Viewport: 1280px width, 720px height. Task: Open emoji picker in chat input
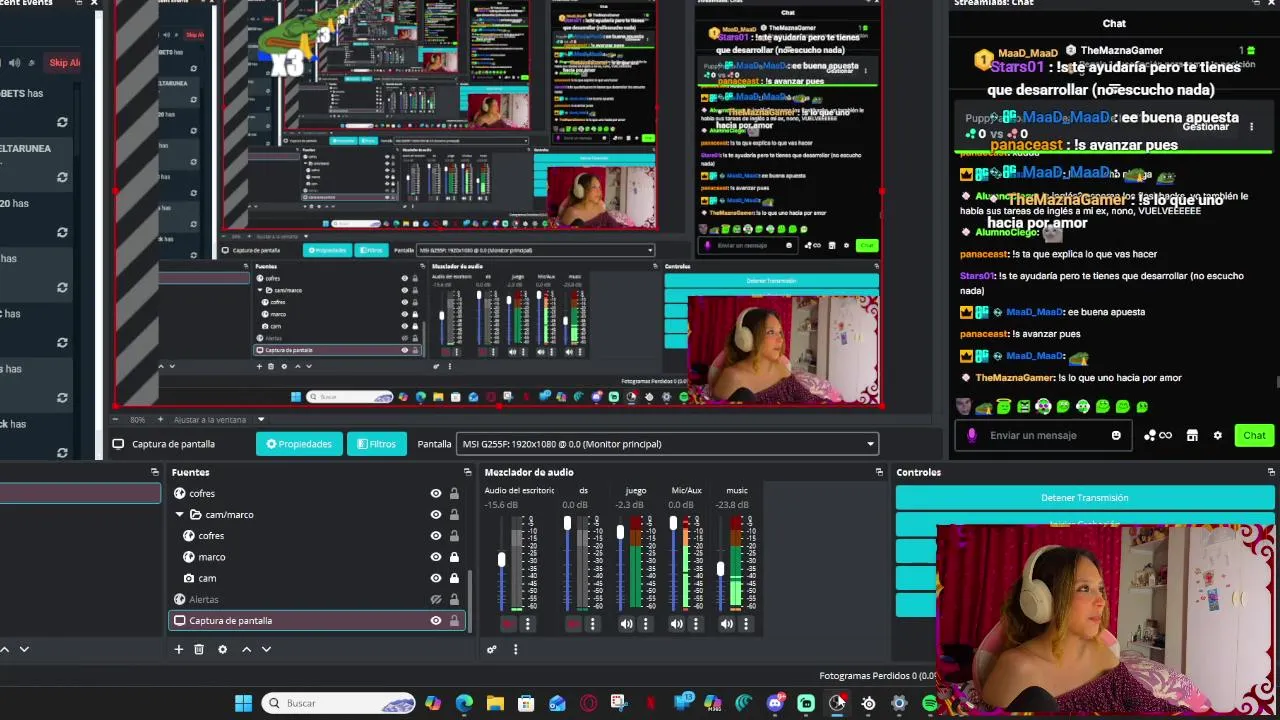click(x=1116, y=435)
